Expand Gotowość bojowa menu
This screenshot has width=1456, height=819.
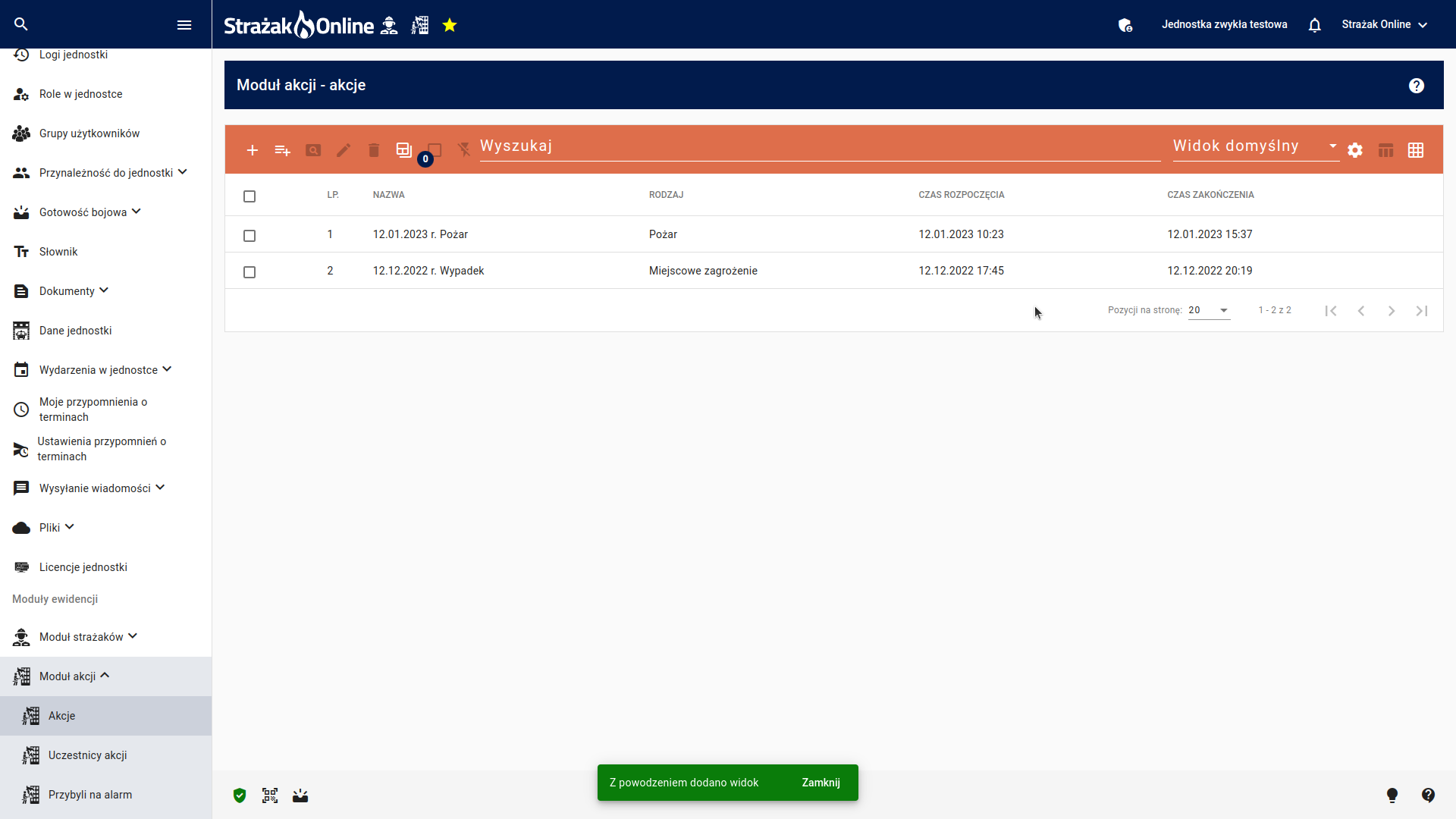coord(105,212)
